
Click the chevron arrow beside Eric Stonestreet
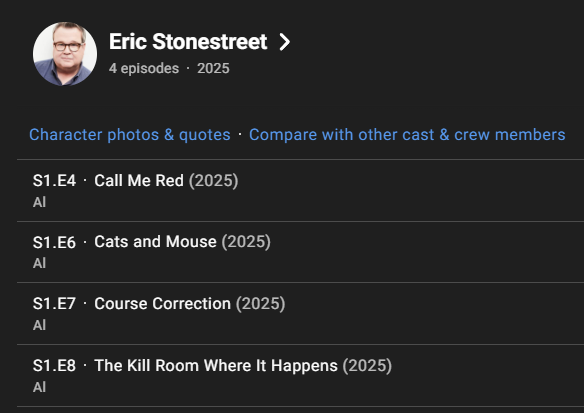pyautogui.click(x=285, y=42)
